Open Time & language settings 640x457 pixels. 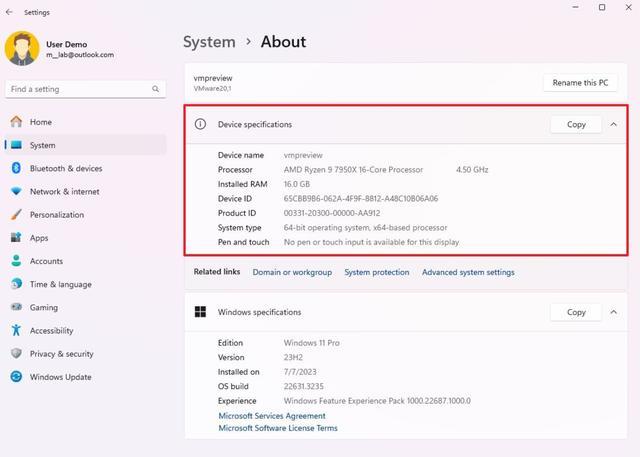pos(85,284)
